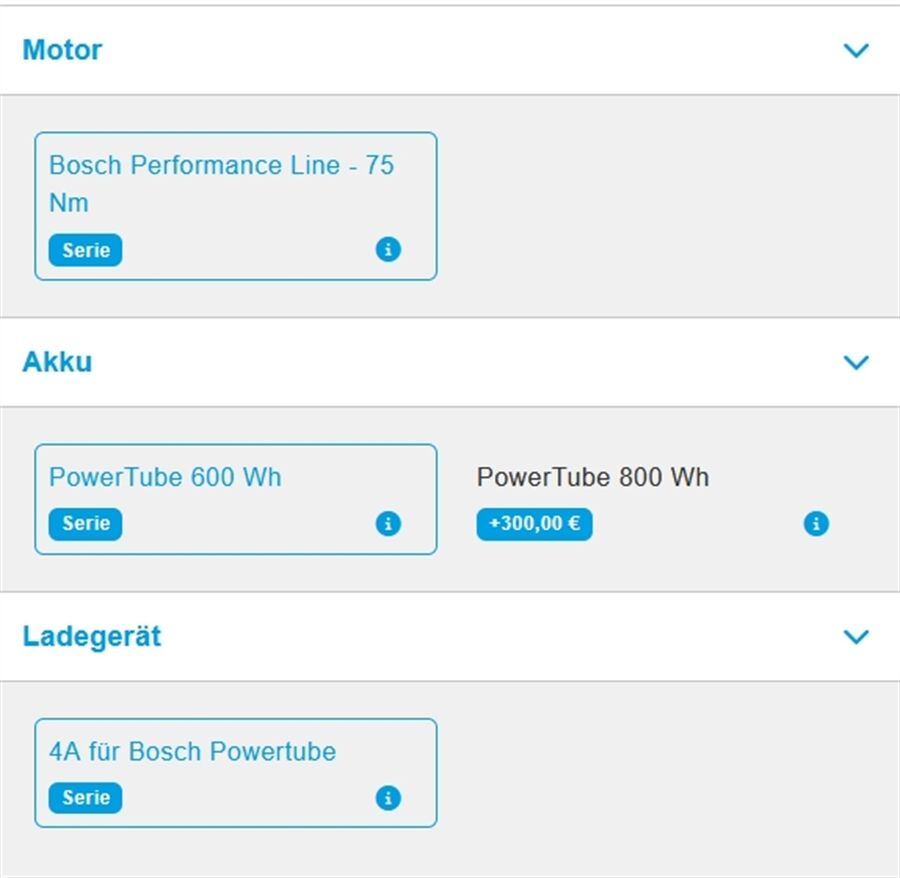Open info for 4A Bosch Powertube charger
900x878 pixels.
(388, 798)
